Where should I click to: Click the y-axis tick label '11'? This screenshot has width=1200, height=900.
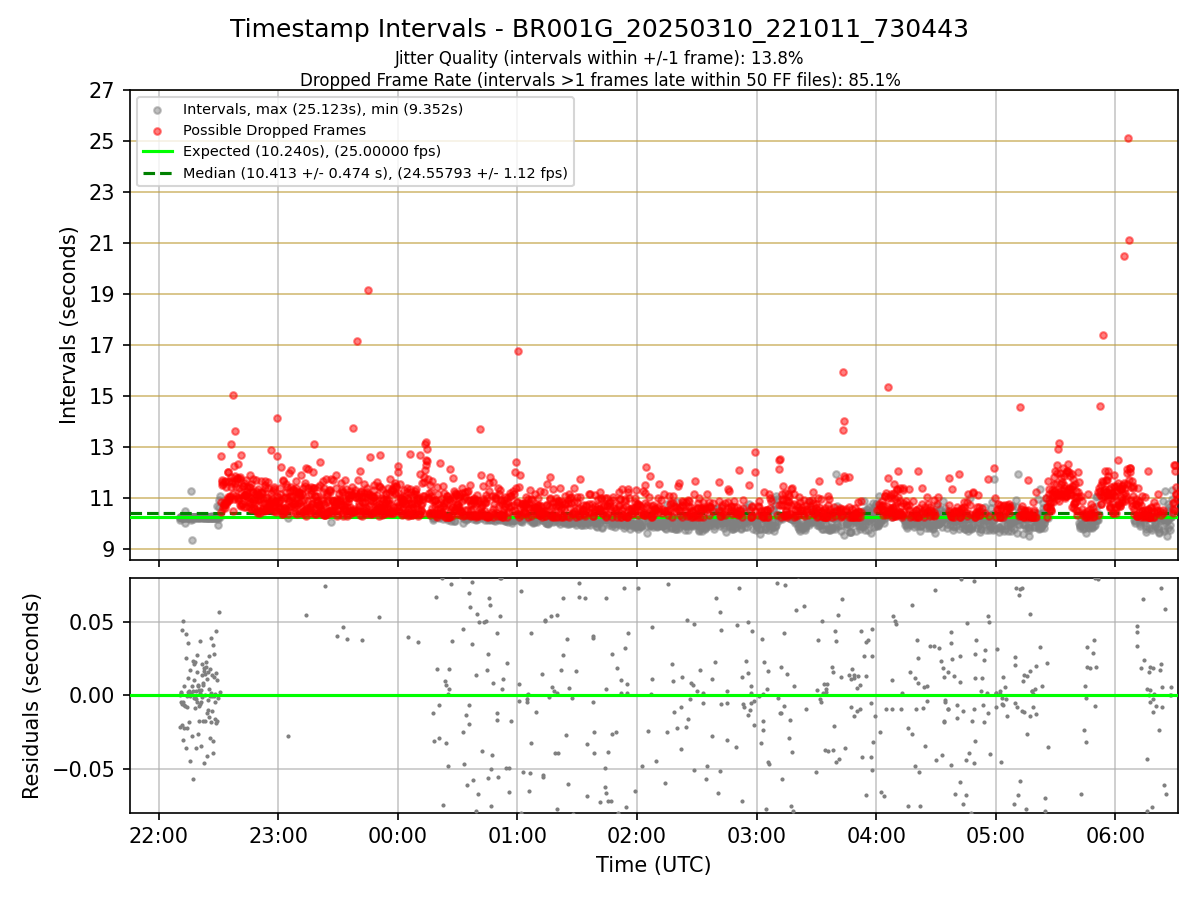(x=103, y=499)
